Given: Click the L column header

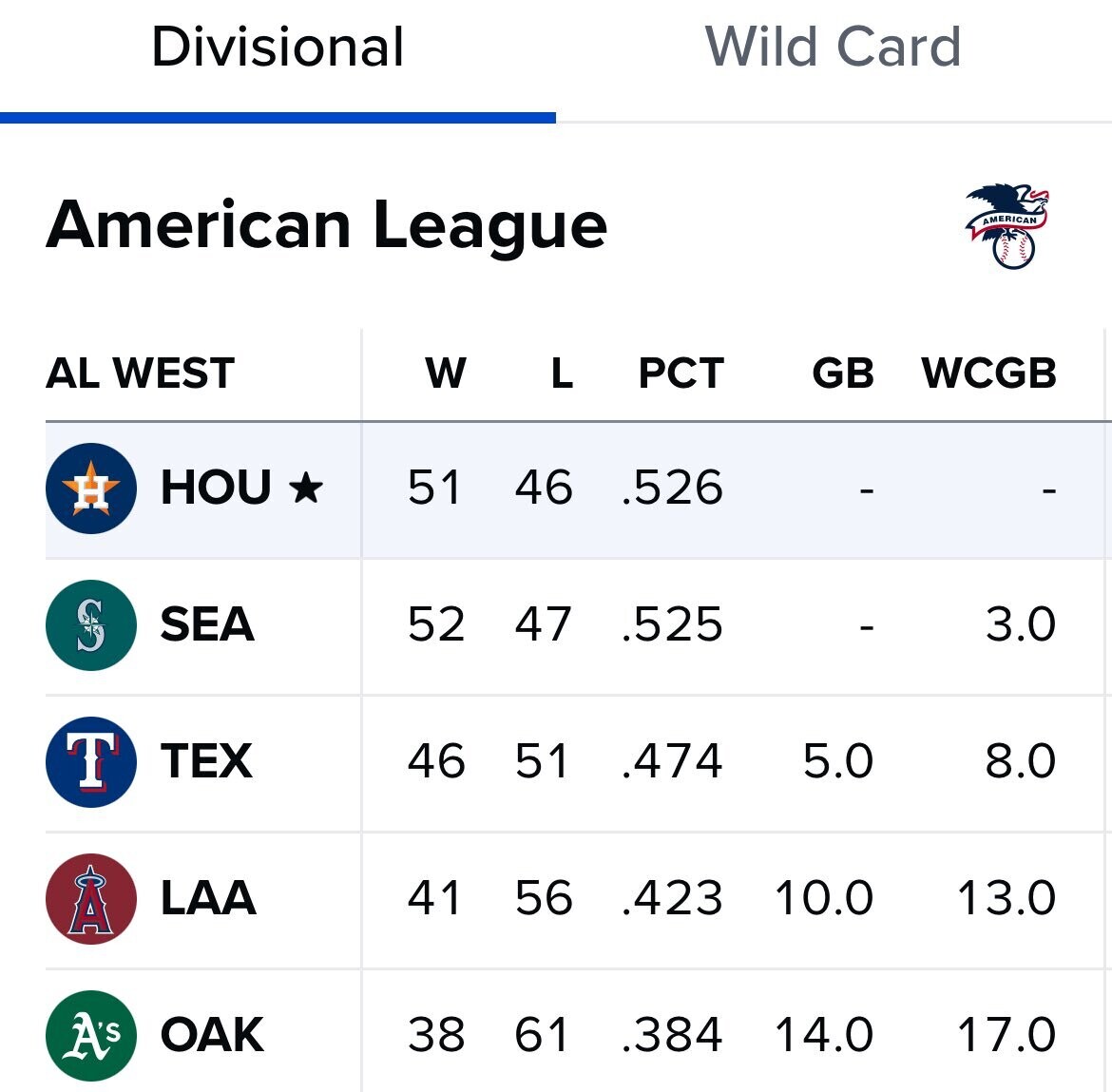Looking at the screenshot, I should 562,374.
